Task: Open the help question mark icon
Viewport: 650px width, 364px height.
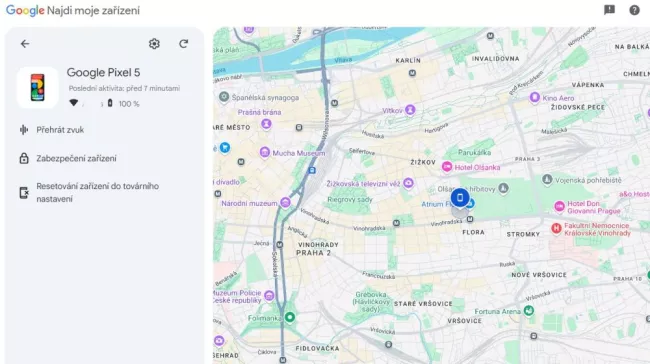Action: [634, 10]
